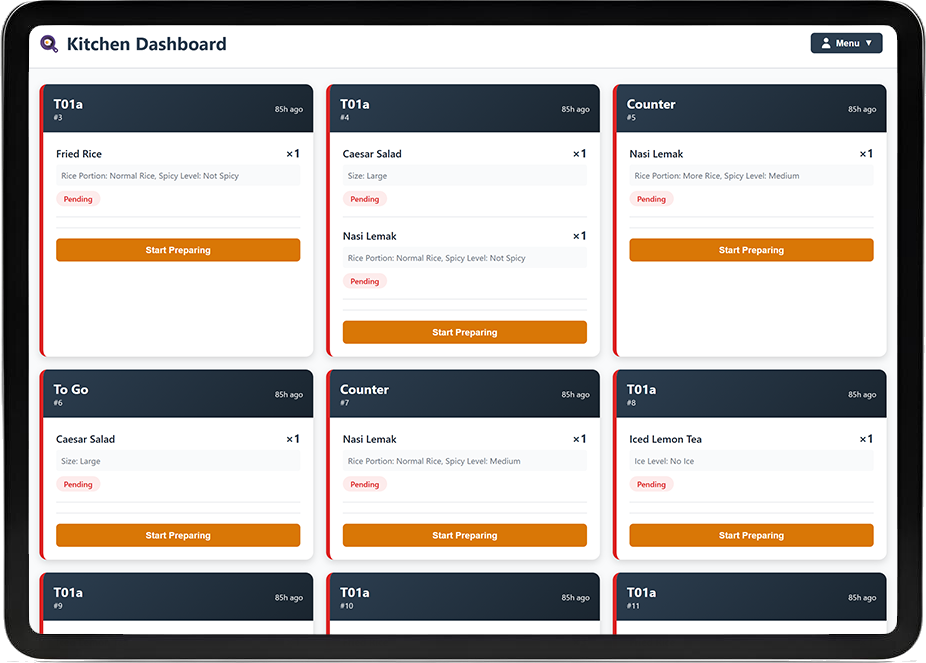Open the Menu dropdown via its chevron arrow
926x663 pixels.
point(869,43)
